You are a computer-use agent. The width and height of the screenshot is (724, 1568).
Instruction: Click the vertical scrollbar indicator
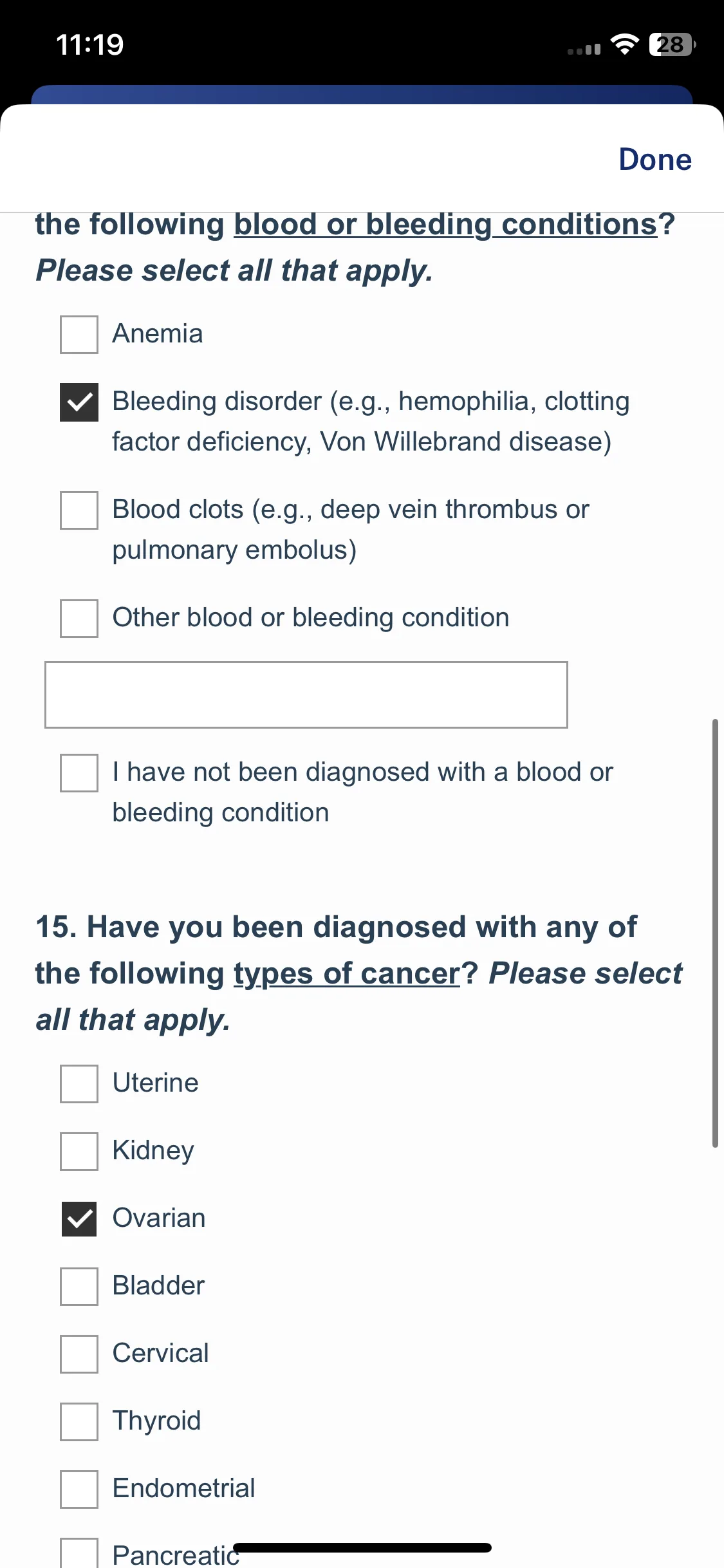click(x=714, y=933)
